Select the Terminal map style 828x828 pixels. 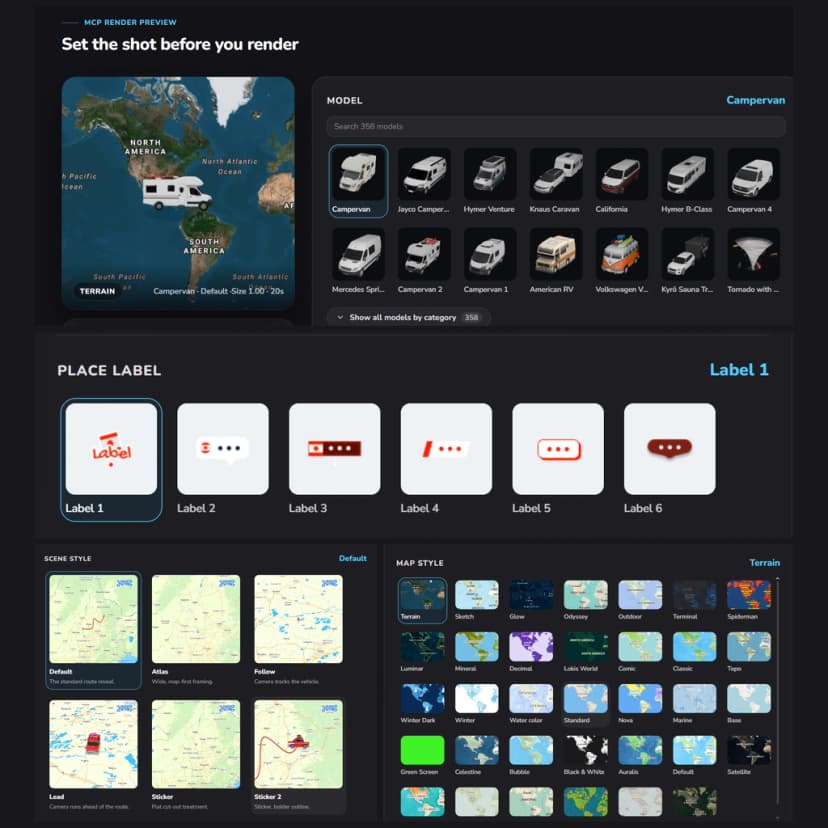pyautogui.click(x=694, y=595)
